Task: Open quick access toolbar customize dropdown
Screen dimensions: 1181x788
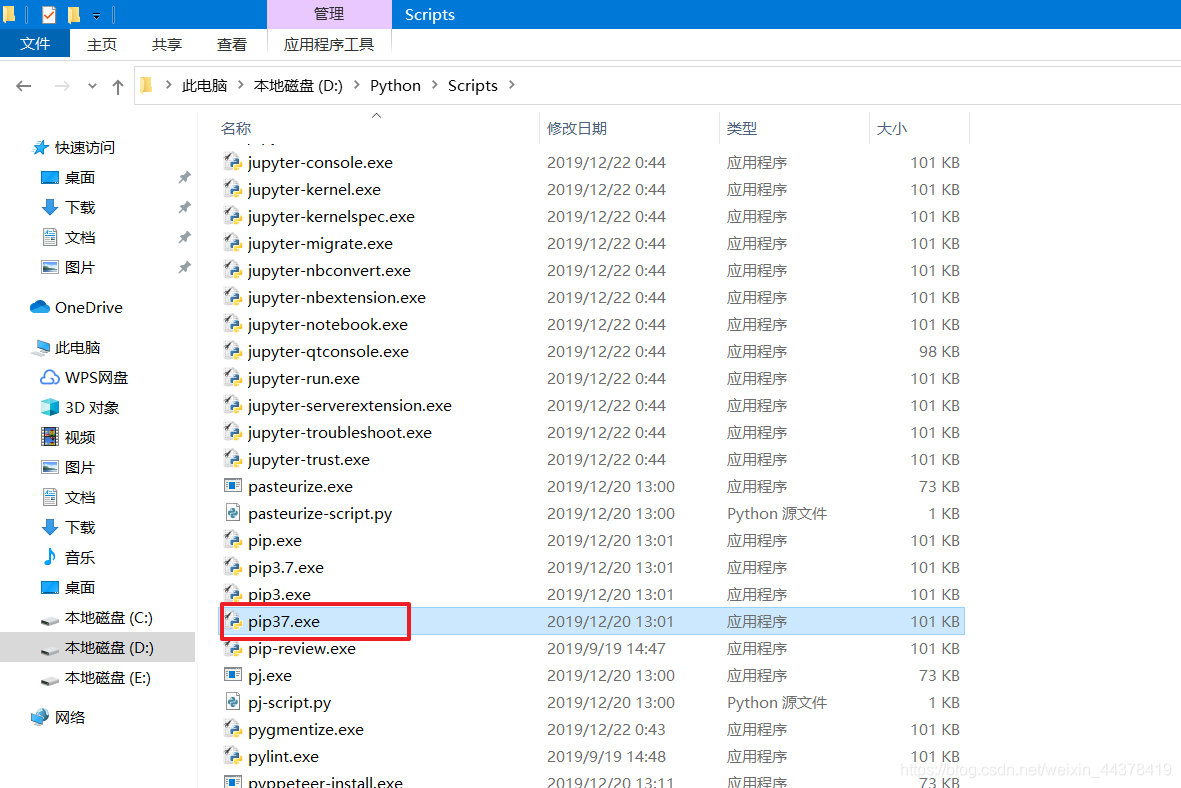Action: tap(96, 15)
